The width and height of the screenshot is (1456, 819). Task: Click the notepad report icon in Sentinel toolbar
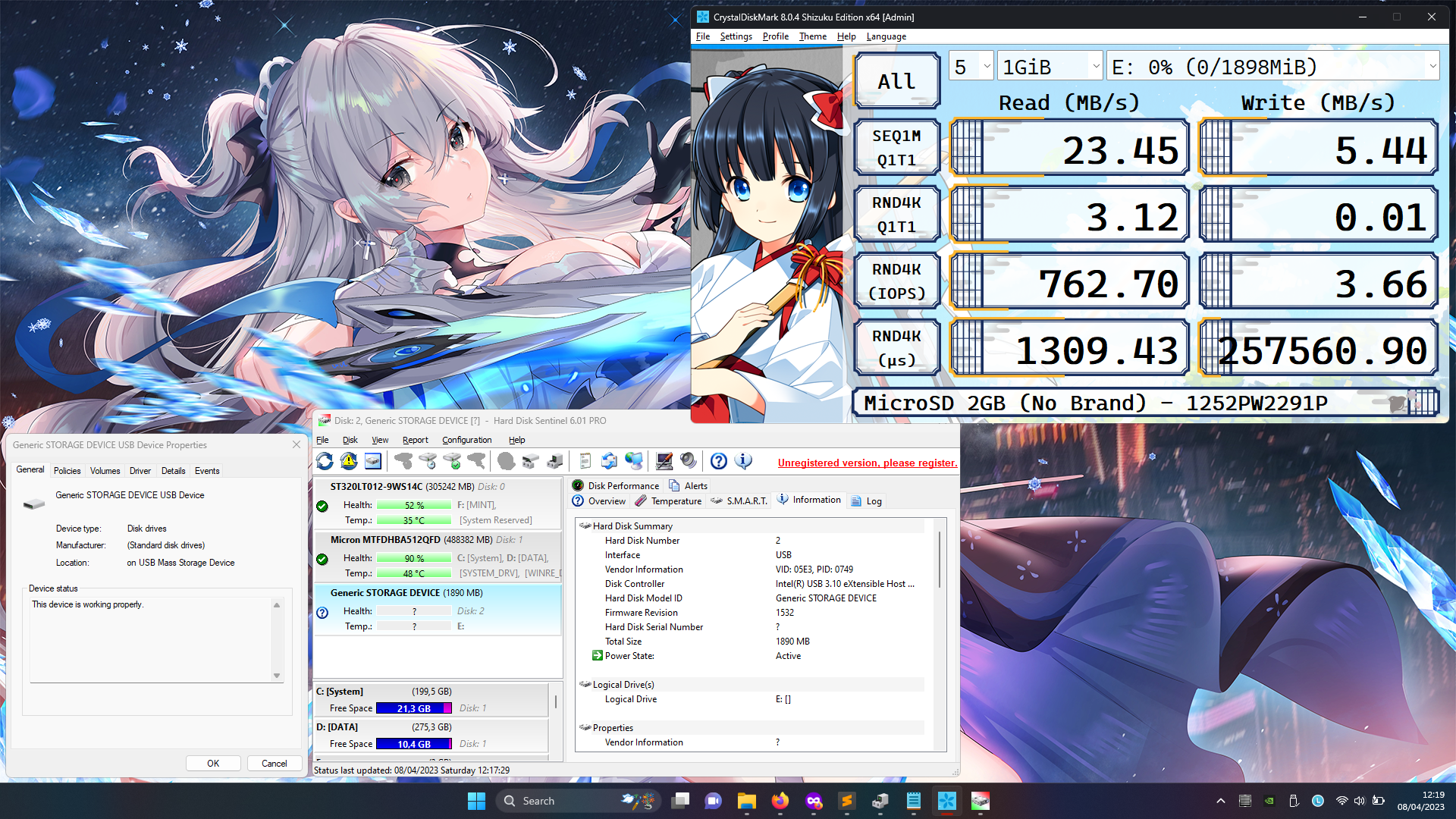[585, 461]
